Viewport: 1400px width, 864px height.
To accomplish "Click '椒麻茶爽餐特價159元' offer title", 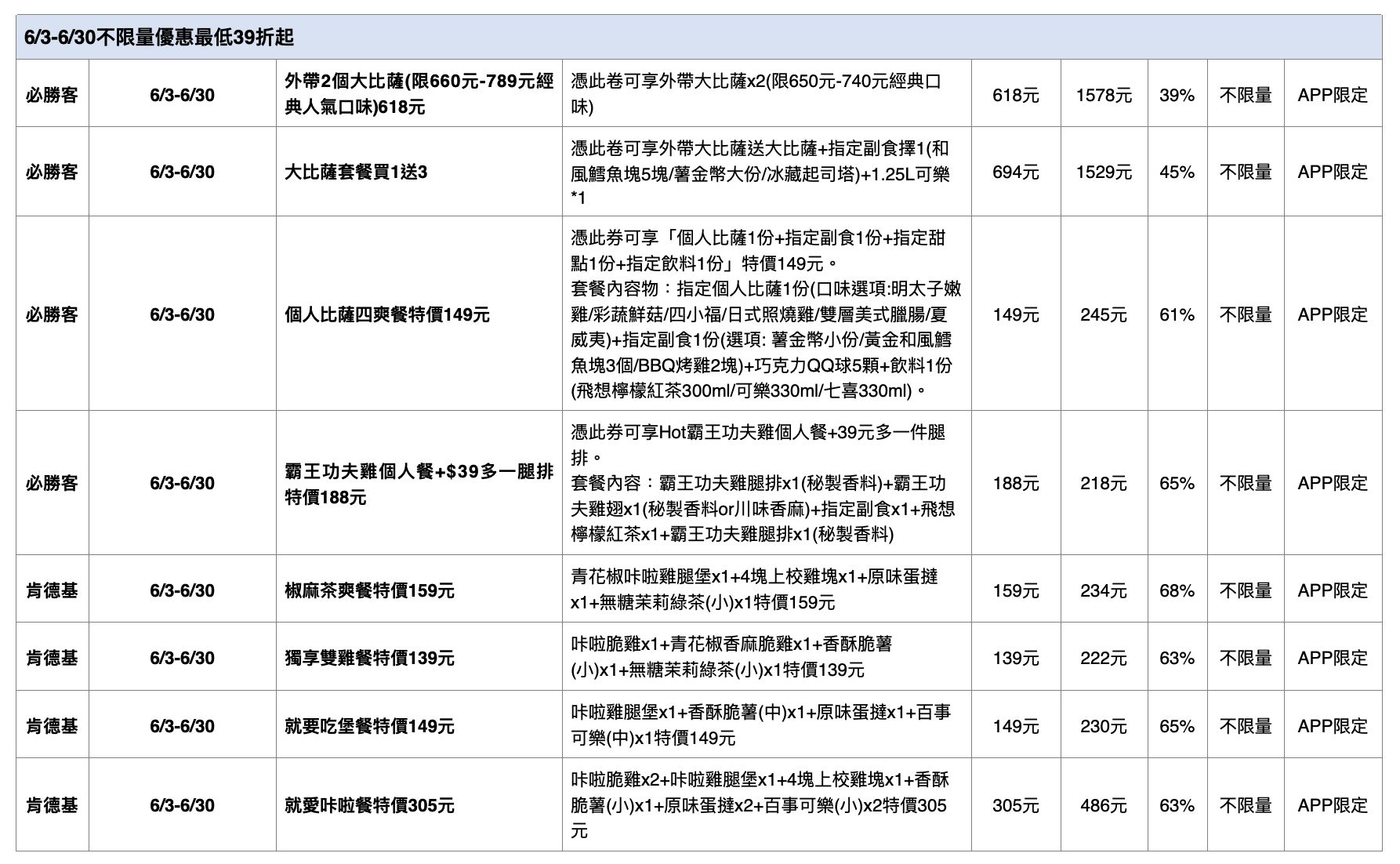I will 369,590.
